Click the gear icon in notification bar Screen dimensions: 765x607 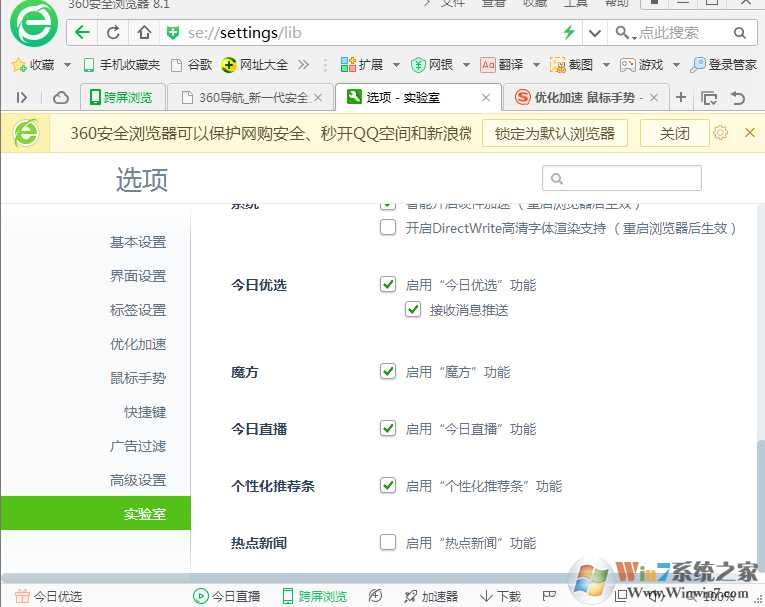tap(721, 133)
